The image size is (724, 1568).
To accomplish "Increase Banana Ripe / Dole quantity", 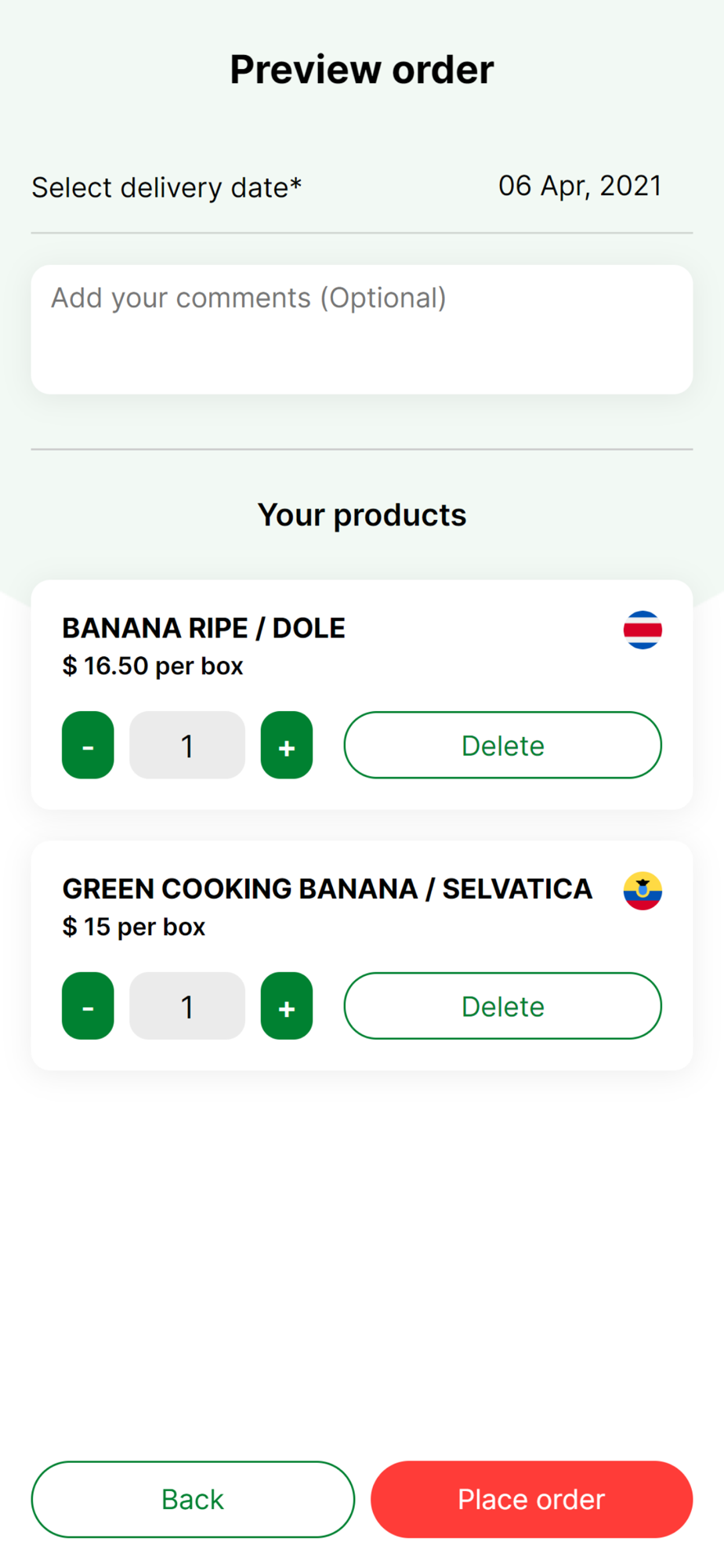I will (287, 745).
